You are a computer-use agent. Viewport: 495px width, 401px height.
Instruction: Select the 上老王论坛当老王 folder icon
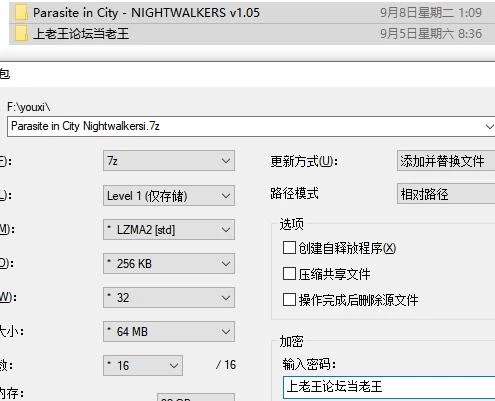[x=21, y=34]
